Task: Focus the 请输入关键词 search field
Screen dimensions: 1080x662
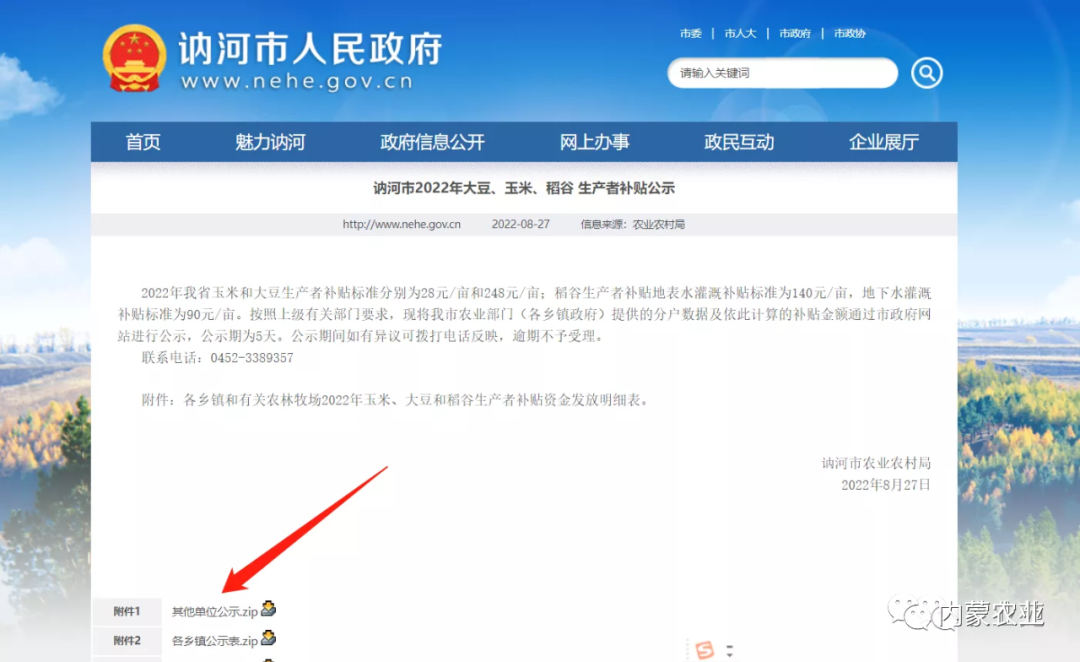Action: click(x=782, y=73)
